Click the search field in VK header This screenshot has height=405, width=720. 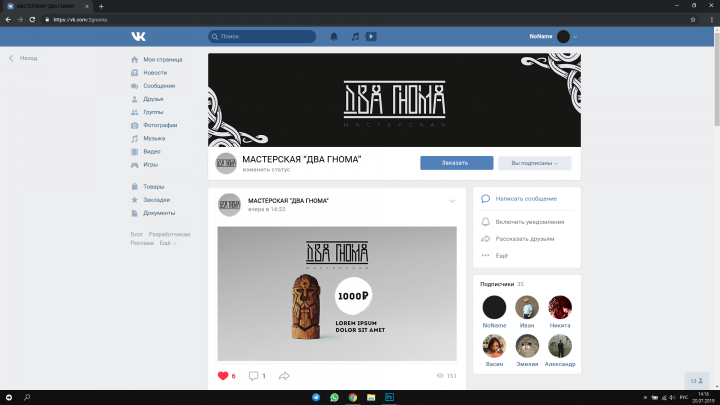click(x=262, y=36)
